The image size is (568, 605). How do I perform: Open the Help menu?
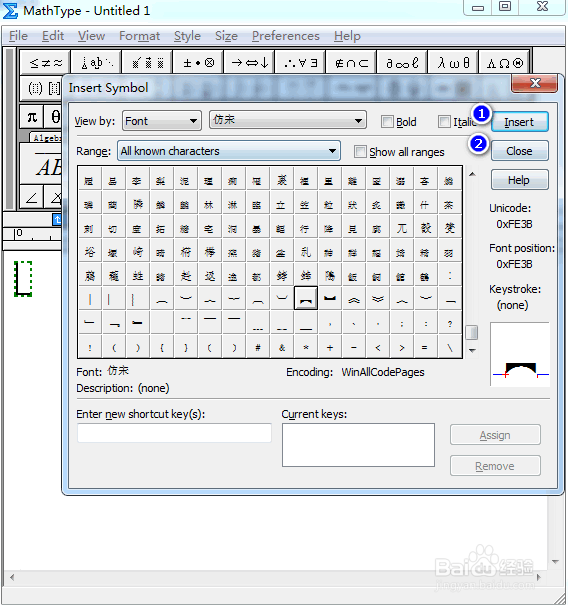pos(347,36)
